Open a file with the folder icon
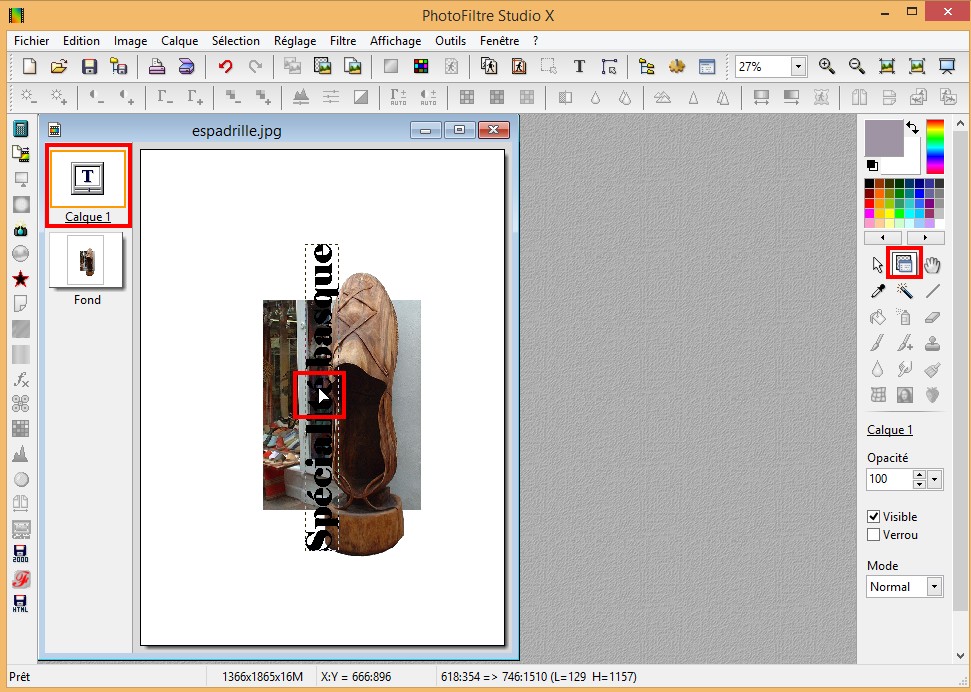Image resolution: width=971 pixels, height=692 pixels. click(59, 66)
